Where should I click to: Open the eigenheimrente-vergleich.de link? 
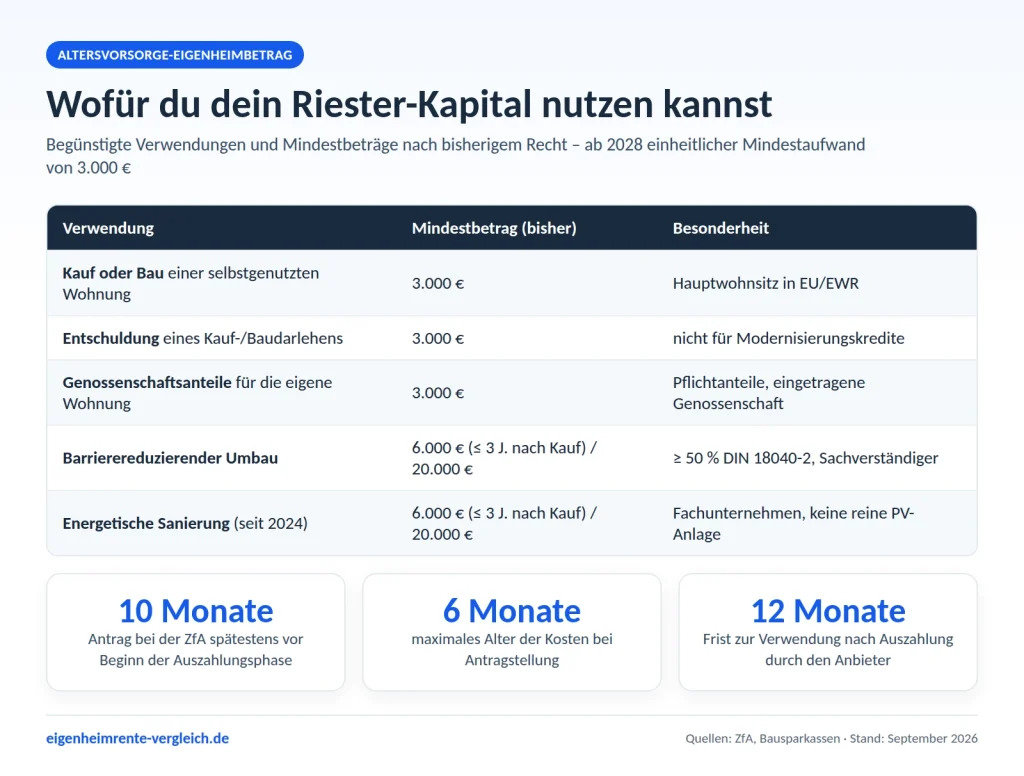(137, 738)
